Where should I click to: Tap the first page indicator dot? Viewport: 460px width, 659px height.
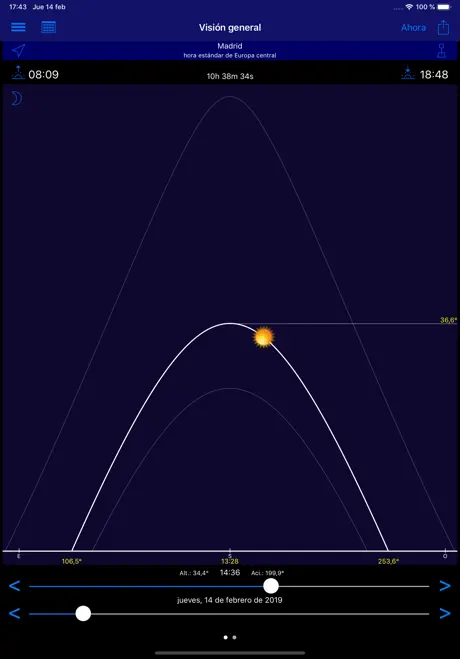226,637
